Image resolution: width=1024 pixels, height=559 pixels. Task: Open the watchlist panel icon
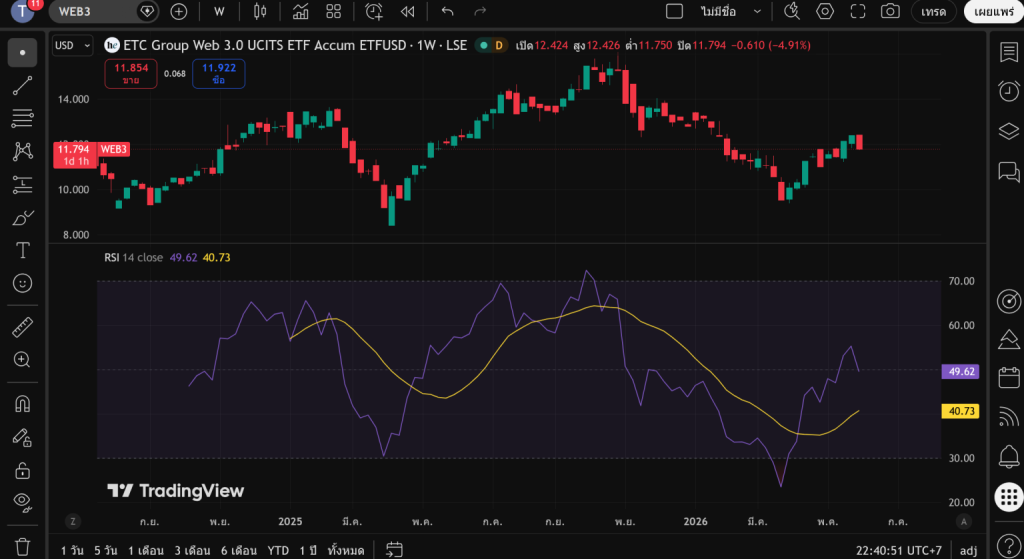click(1008, 53)
